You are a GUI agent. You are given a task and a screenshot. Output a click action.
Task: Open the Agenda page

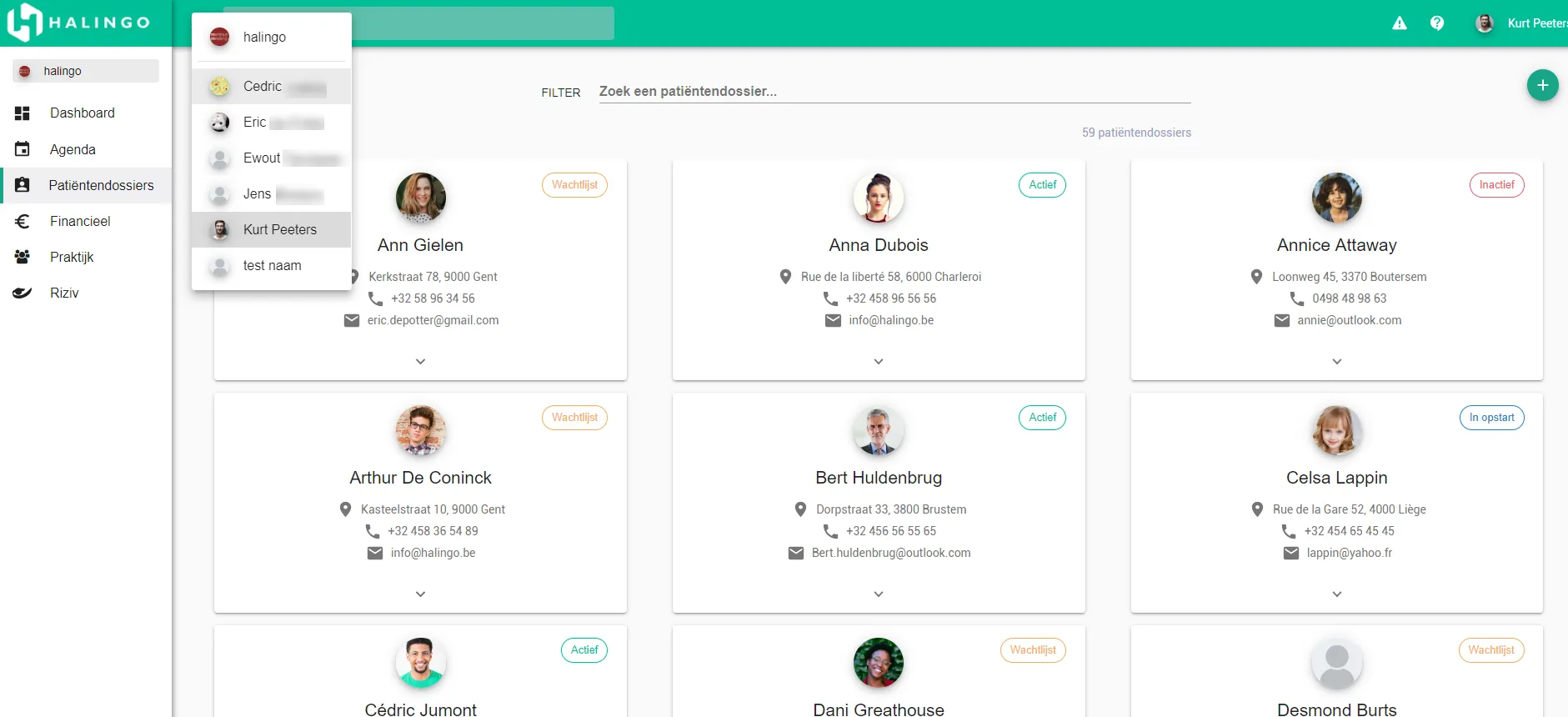coord(86,149)
